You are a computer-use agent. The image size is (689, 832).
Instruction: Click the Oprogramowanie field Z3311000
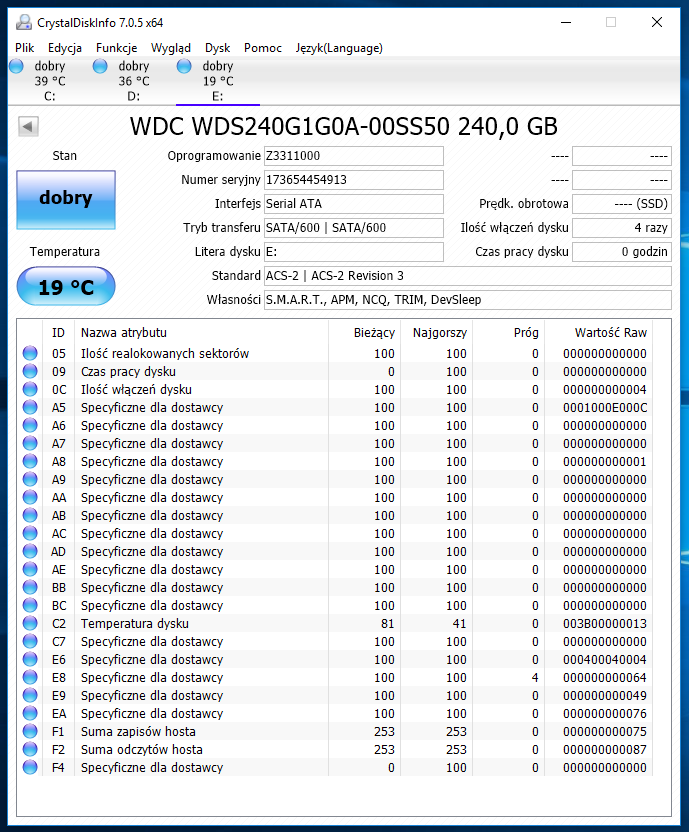tap(354, 156)
